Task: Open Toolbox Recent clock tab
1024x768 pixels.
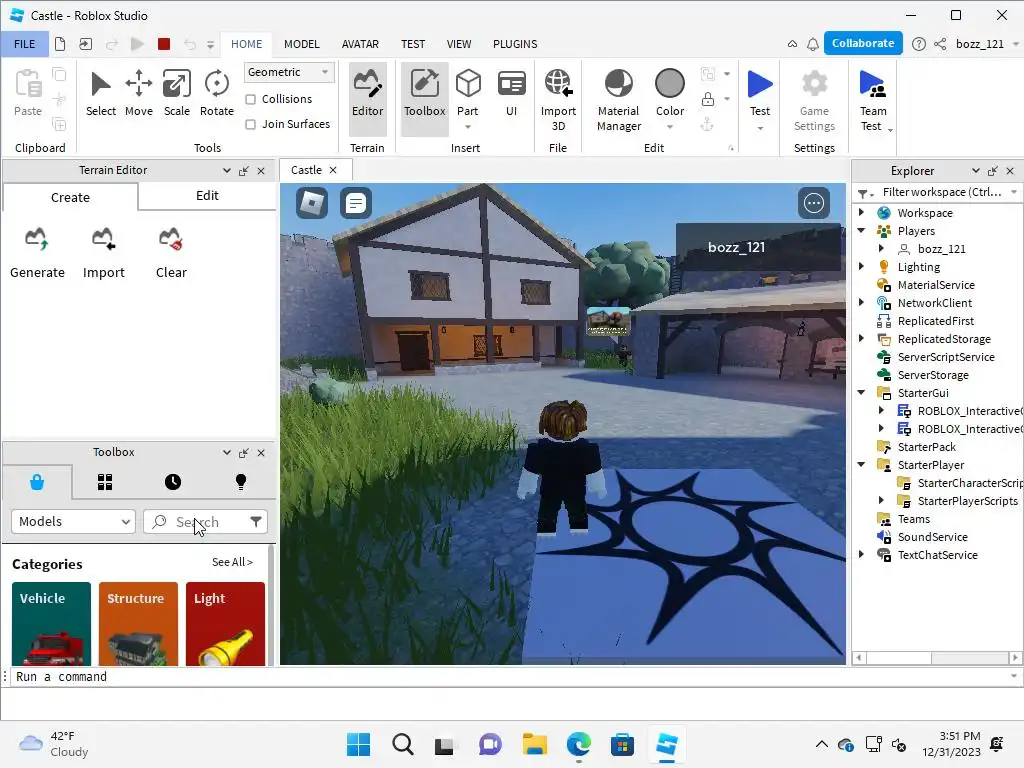Action: (172, 482)
